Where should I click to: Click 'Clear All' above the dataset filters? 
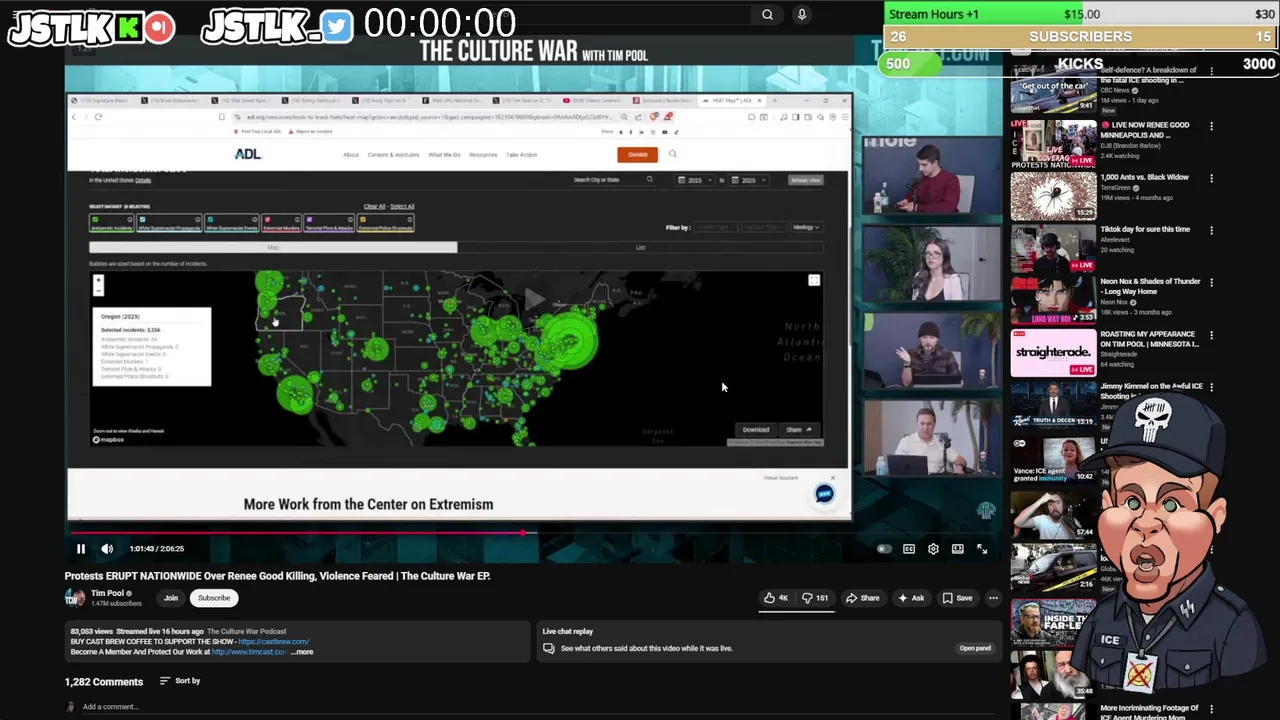click(374, 206)
